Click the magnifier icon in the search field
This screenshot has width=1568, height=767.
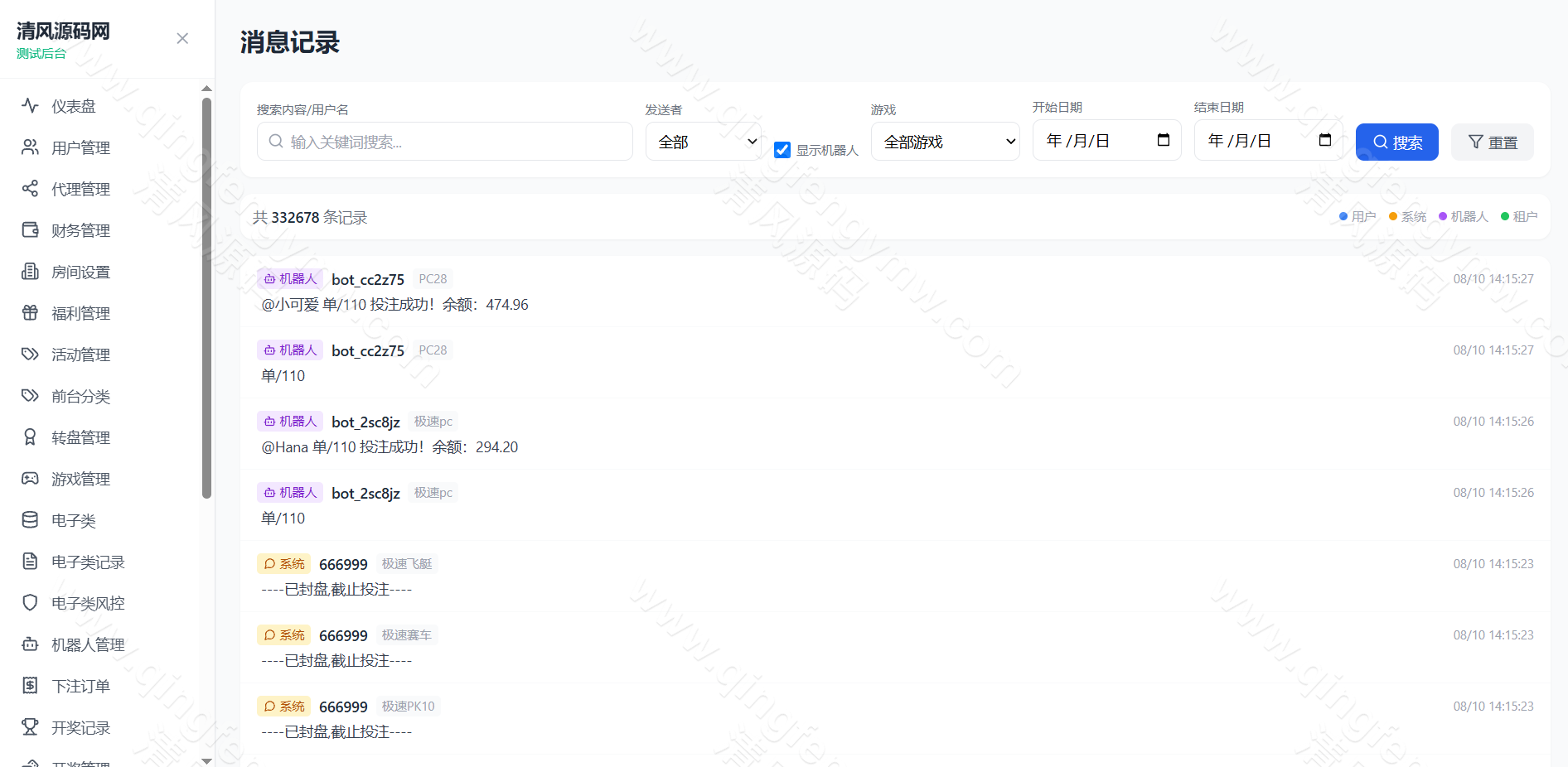point(276,142)
